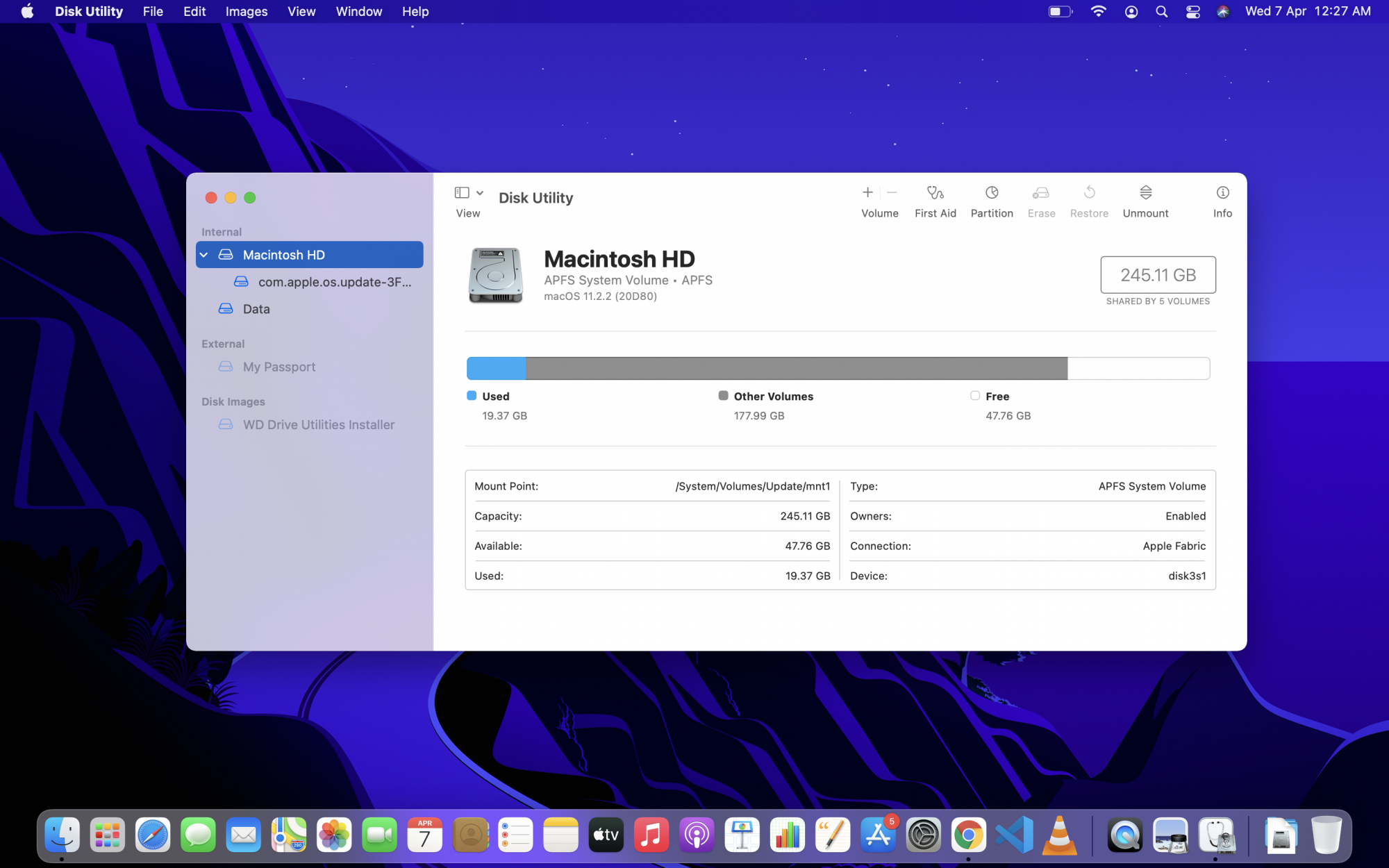Click the First Aid stethoscope icon

tap(935, 193)
